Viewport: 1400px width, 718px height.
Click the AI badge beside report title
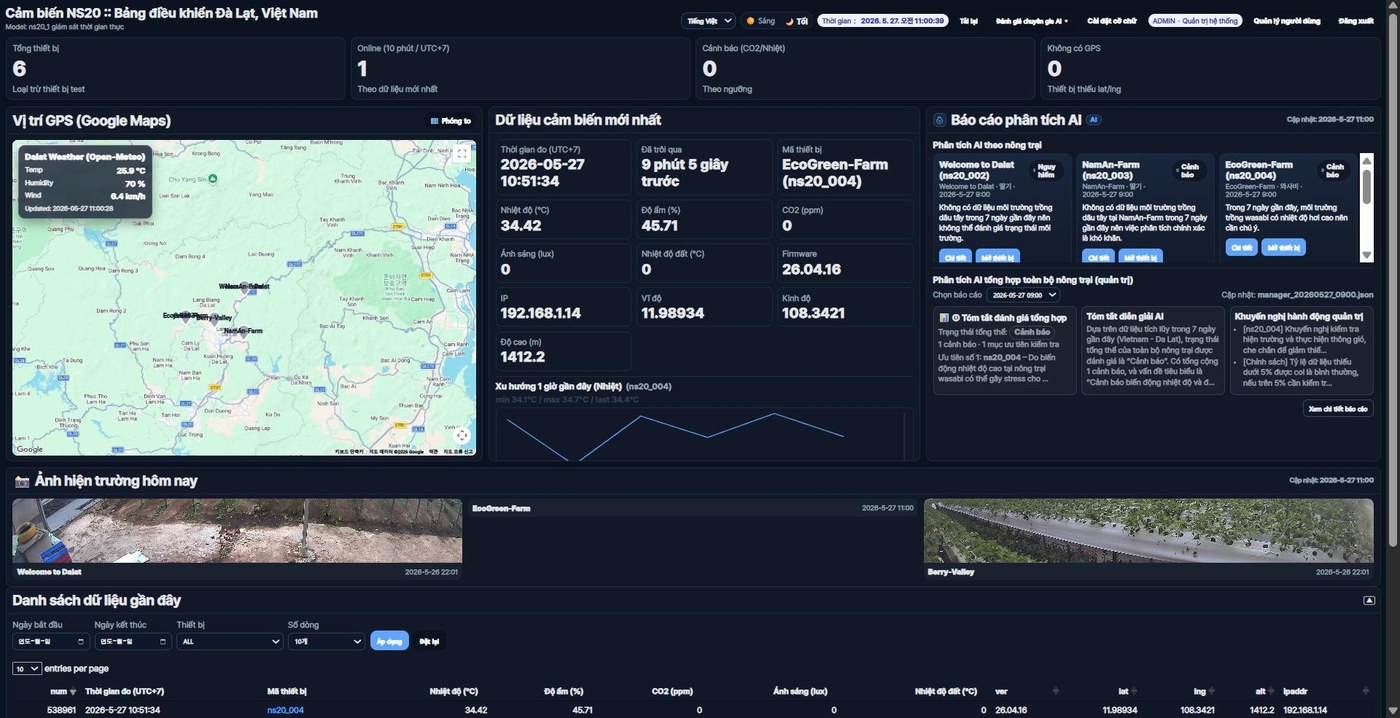(1094, 120)
